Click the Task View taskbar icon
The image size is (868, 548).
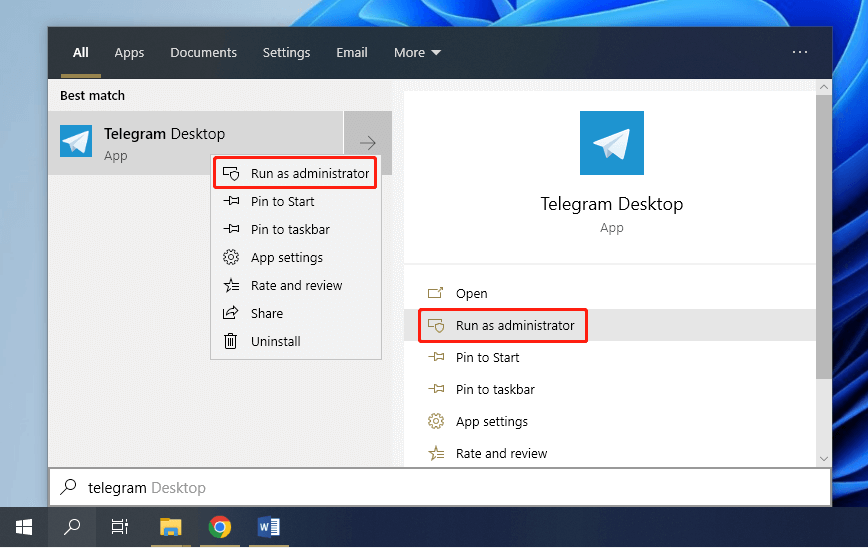pyautogui.click(x=120, y=527)
